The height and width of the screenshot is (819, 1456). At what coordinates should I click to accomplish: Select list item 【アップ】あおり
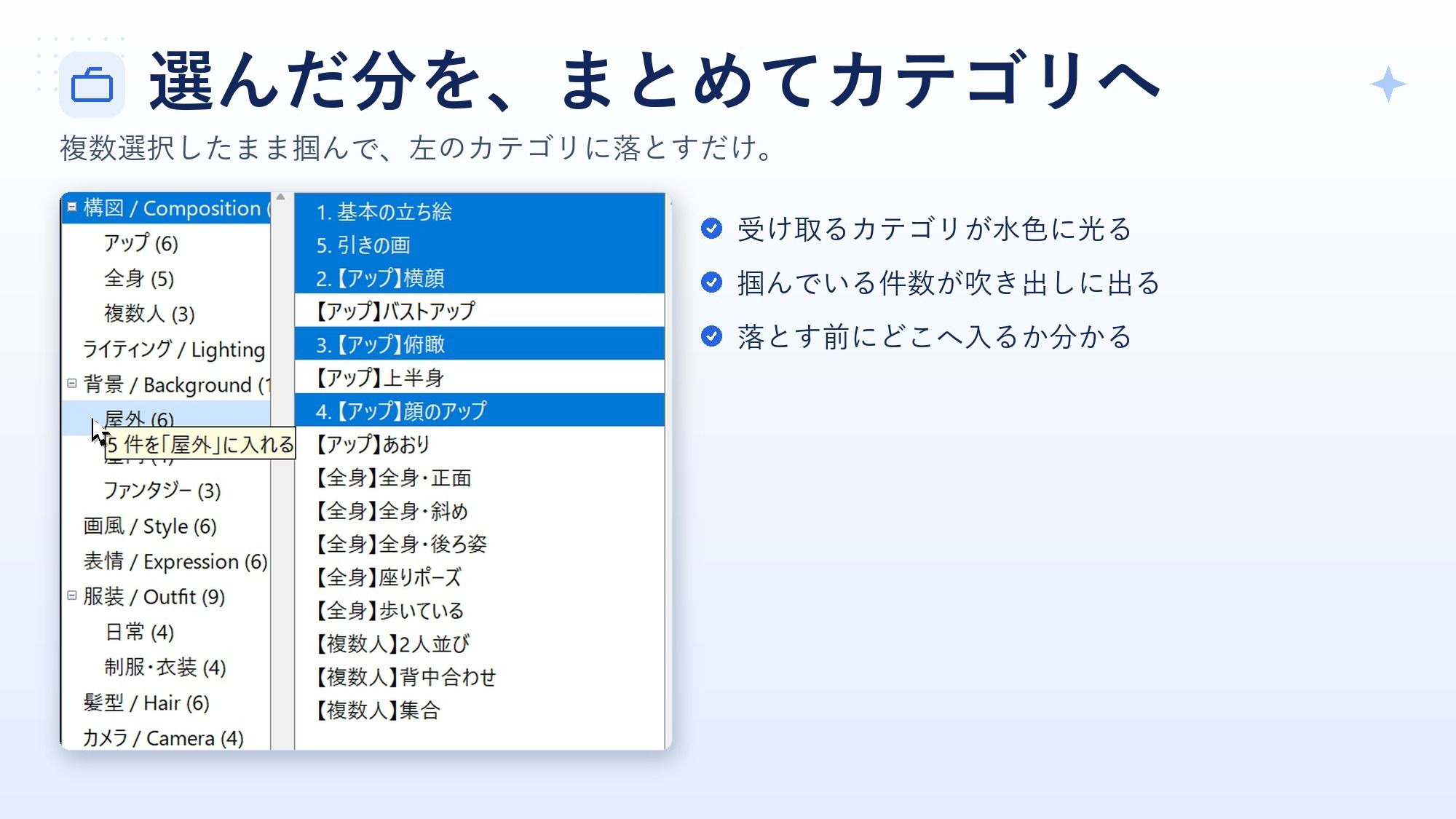pos(480,444)
